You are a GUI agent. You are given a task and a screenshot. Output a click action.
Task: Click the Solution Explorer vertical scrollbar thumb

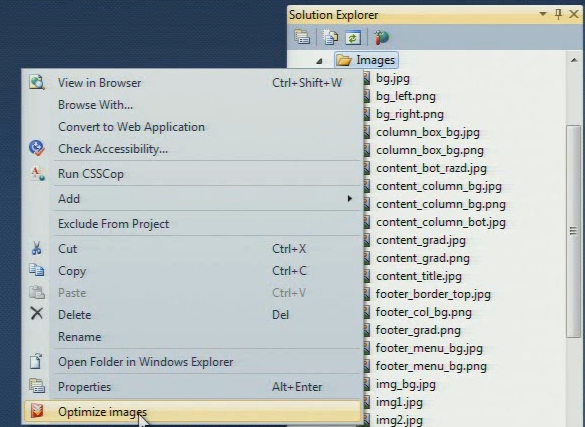[573, 231]
